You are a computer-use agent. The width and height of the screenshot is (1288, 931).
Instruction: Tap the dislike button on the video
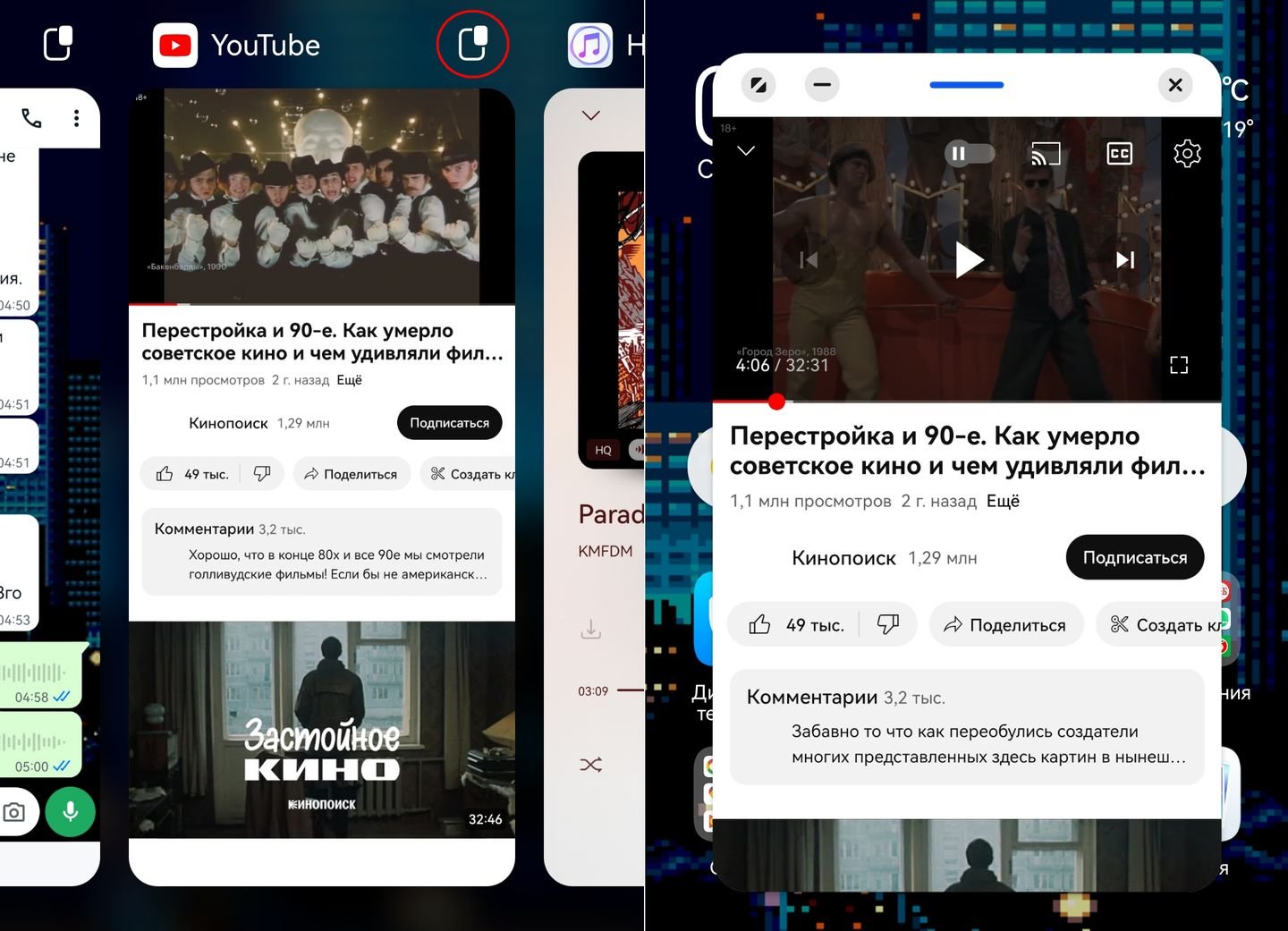point(889,624)
